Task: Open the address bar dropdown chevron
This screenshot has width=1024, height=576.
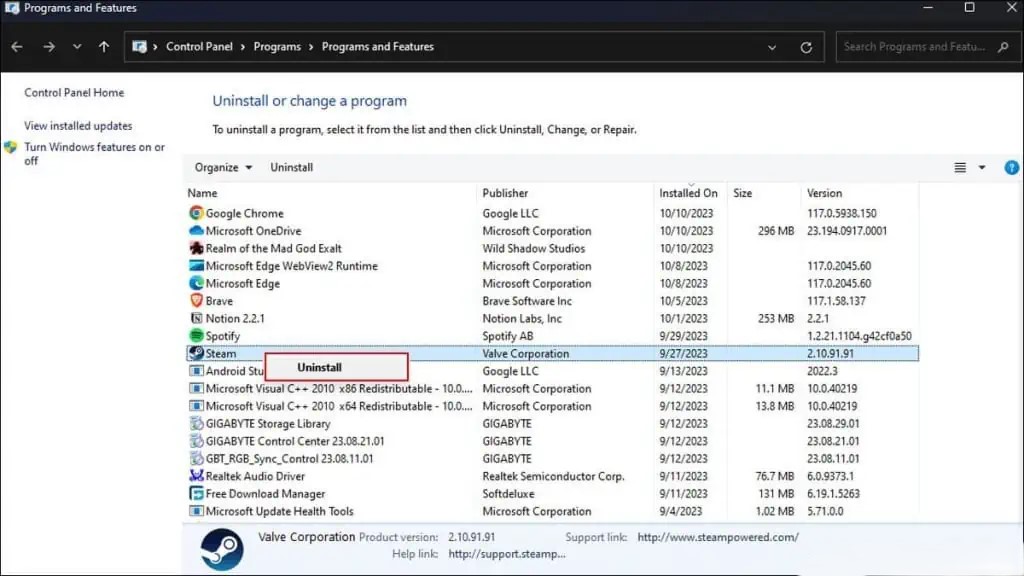Action: point(771,46)
